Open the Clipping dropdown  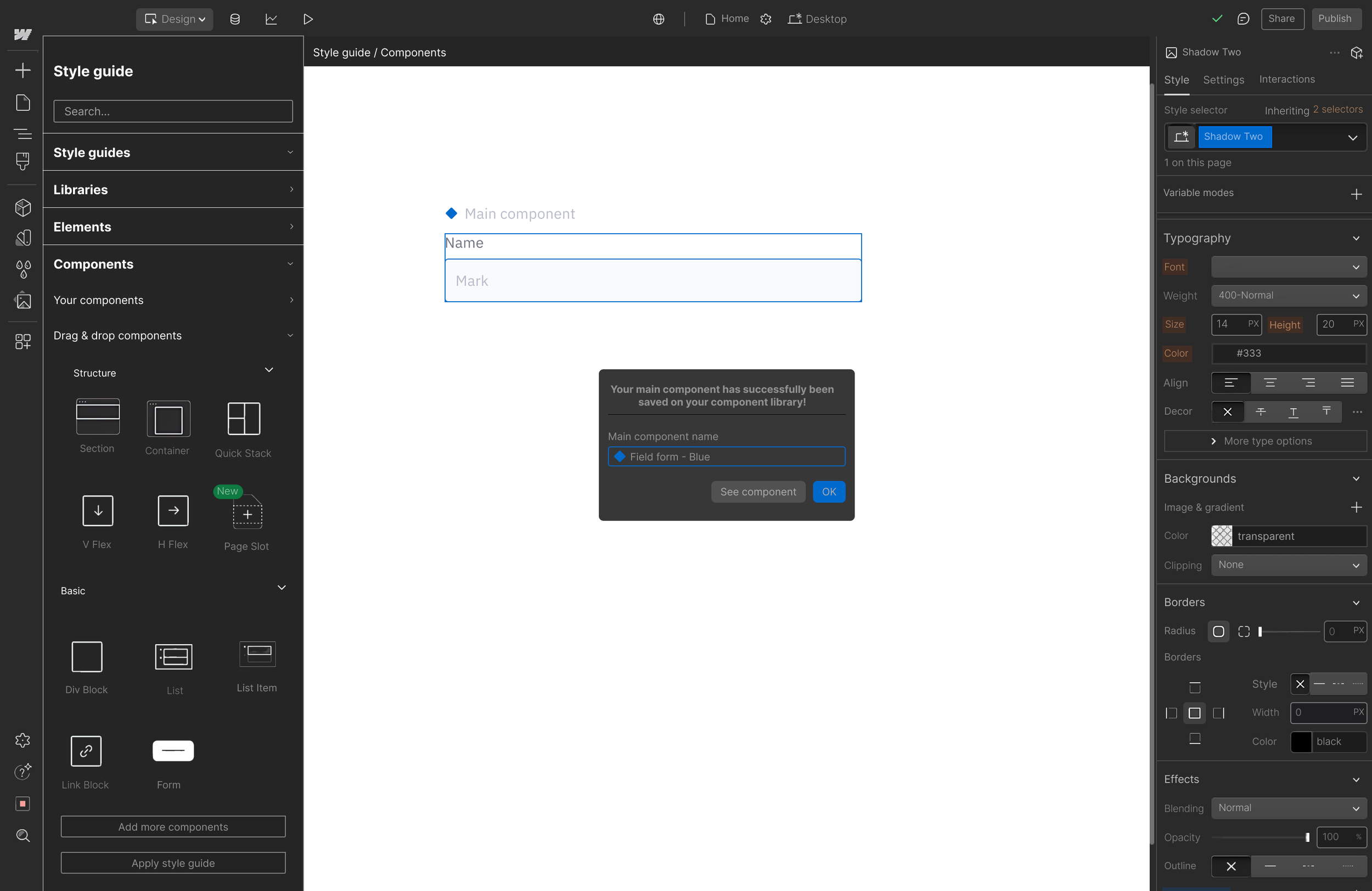click(x=1289, y=565)
